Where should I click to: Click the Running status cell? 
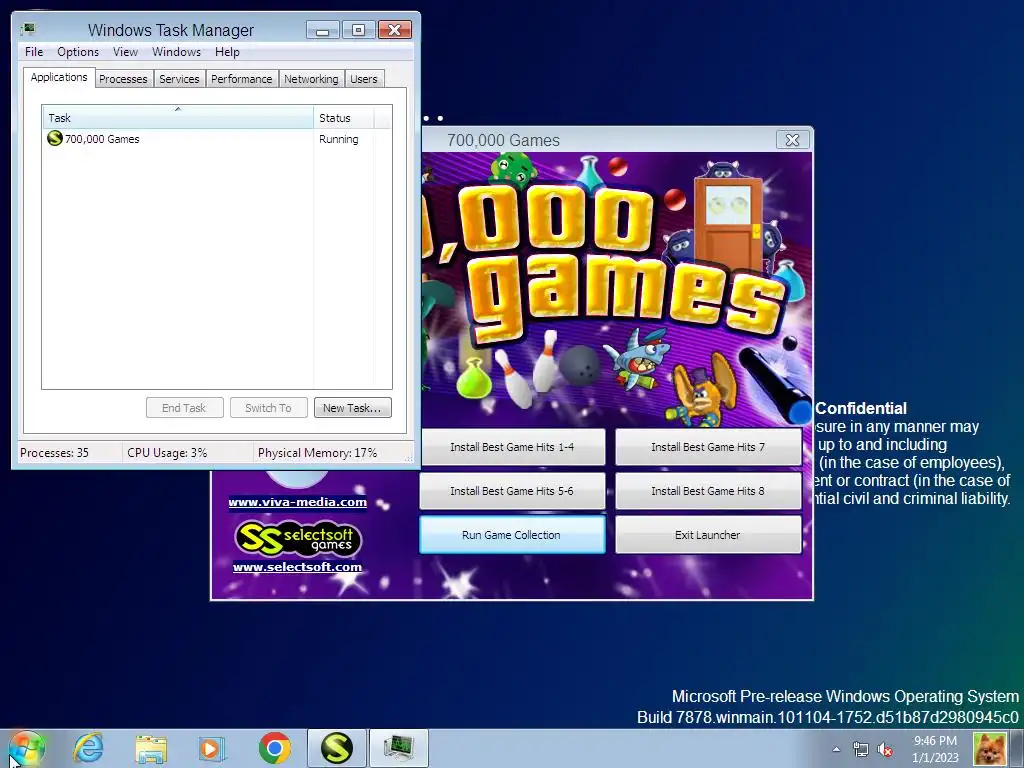pyautogui.click(x=338, y=139)
